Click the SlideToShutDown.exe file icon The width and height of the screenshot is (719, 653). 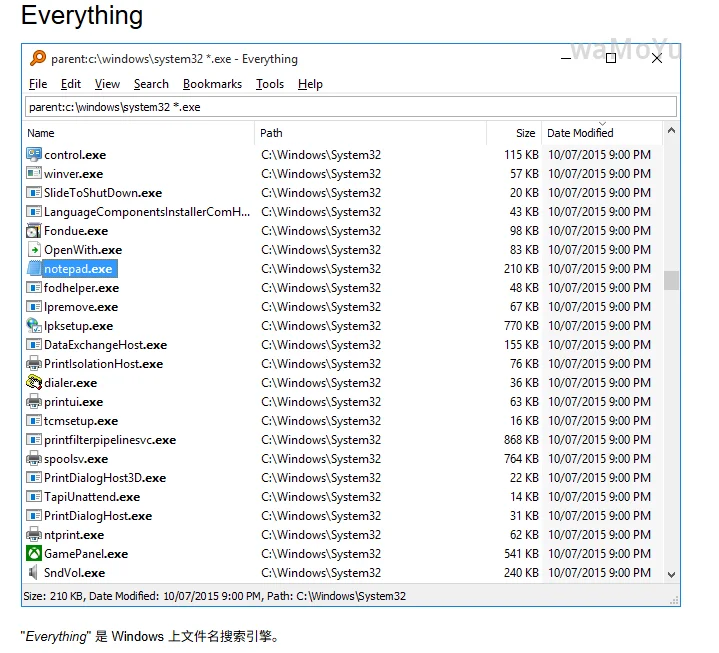[x=34, y=193]
